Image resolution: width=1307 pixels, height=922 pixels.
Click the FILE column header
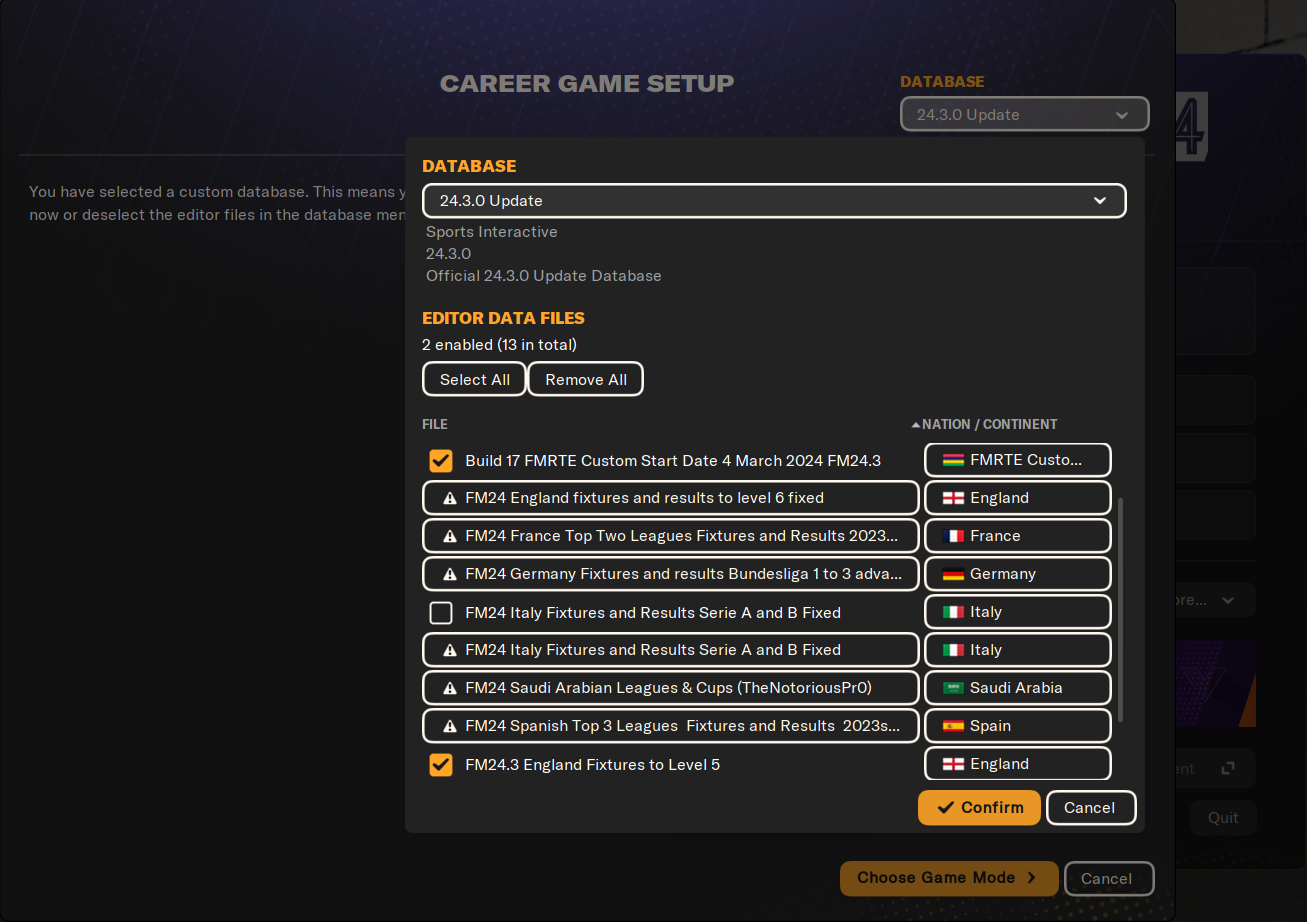pyautogui.click(x=435, y=425)
